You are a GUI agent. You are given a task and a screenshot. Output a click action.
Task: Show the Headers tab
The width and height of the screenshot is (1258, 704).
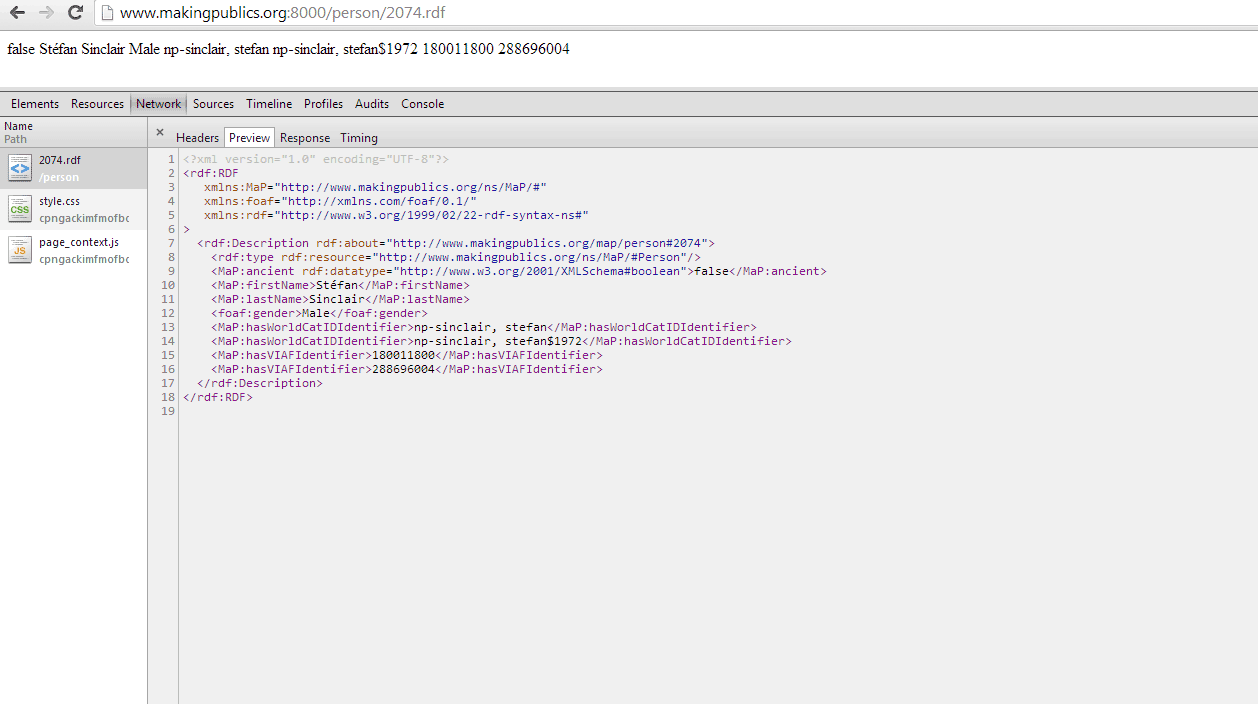tap(197, 138)
